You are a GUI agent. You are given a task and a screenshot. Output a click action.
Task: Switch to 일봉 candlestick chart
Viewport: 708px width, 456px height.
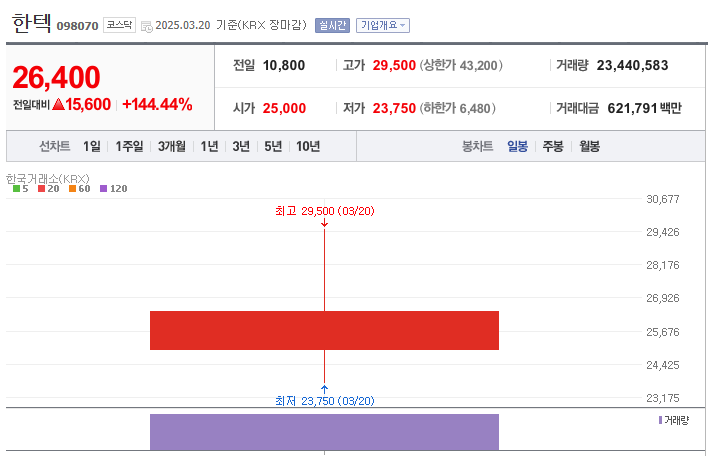point(517,146)
